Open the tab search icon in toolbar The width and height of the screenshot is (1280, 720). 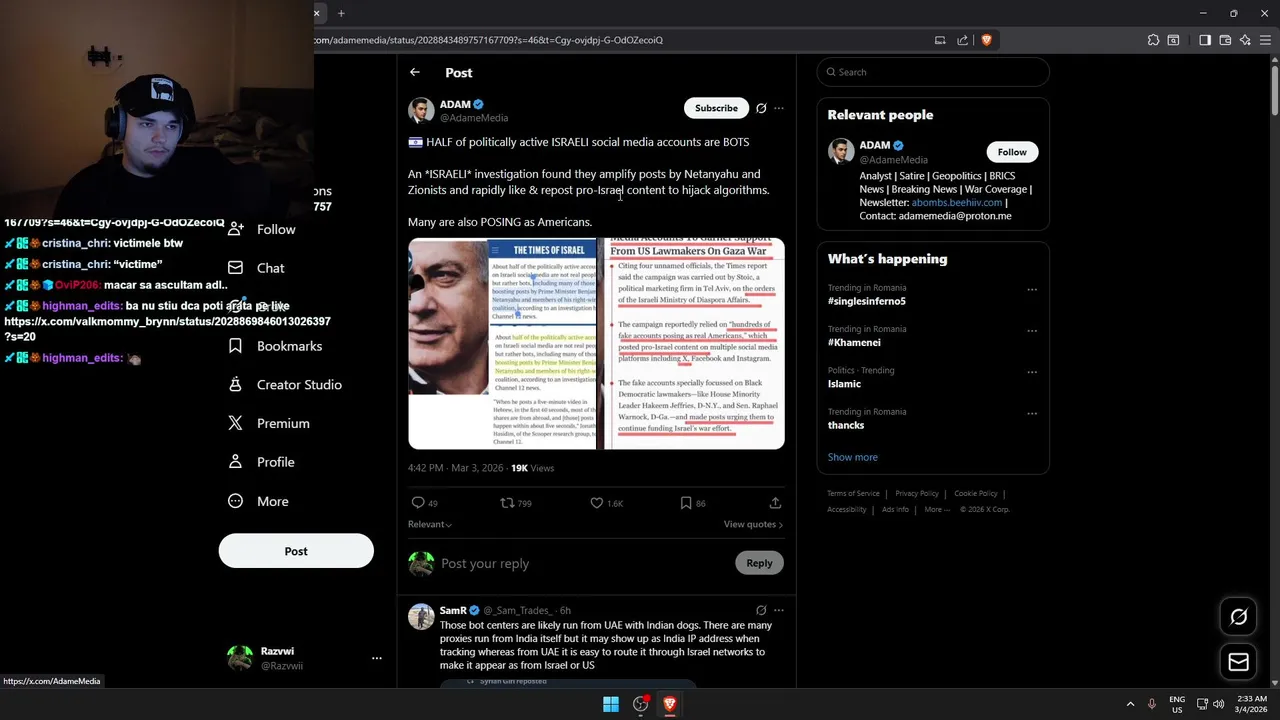click(x=1173, y=40)
